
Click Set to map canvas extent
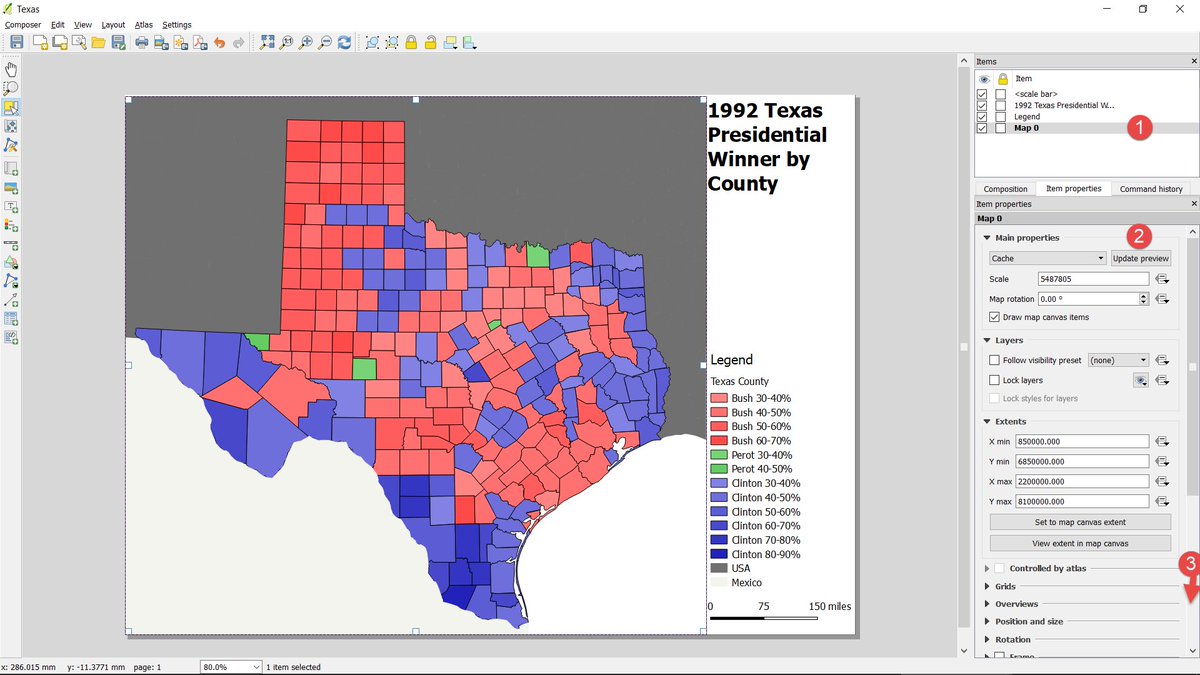pyautogui.click(x=1080, y=522)
